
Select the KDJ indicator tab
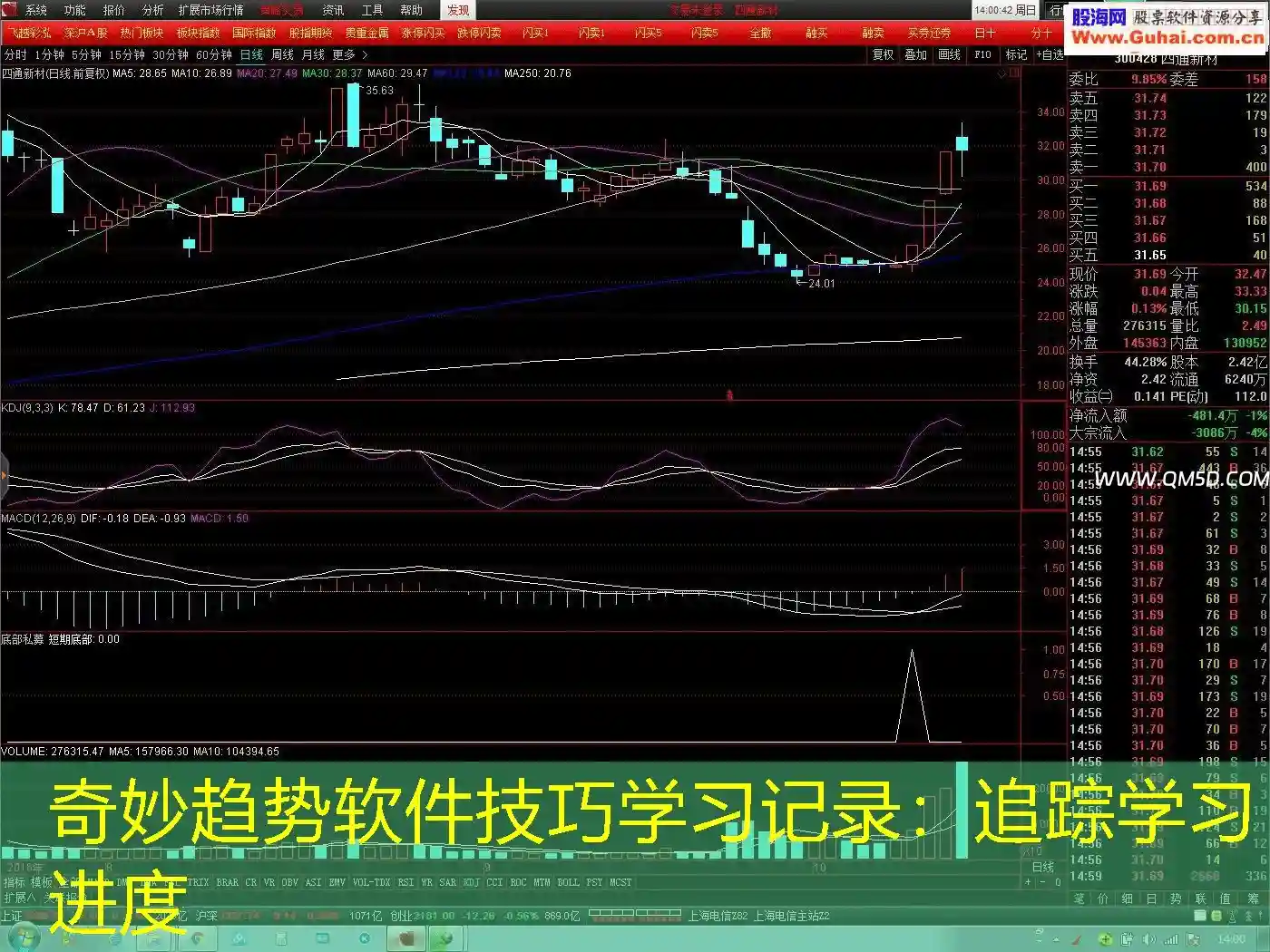coord(472,882)
